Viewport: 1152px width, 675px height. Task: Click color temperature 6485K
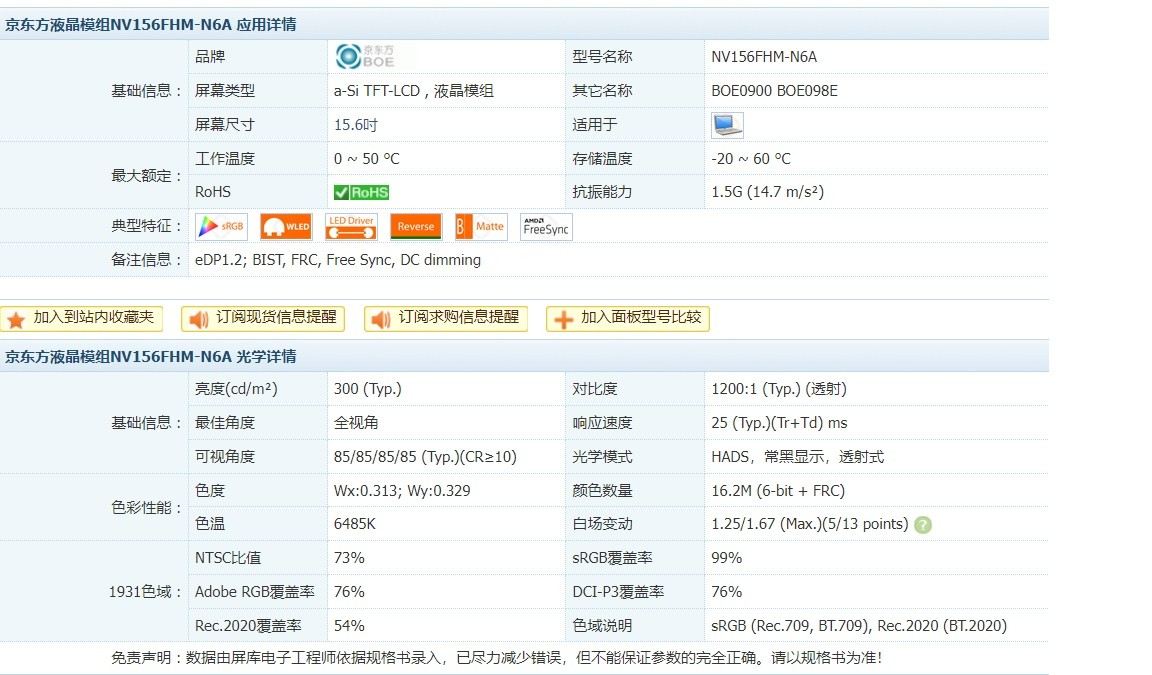pyautogui.click(x=355, y=524)
